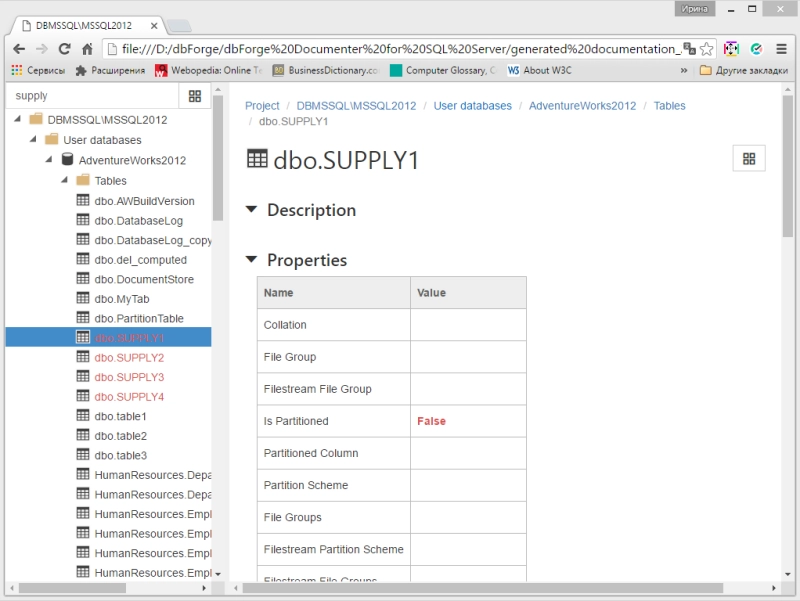Viewport: 800px width, 601px height.
Task: Collapse the Description section
Action: tap(251, 209)
